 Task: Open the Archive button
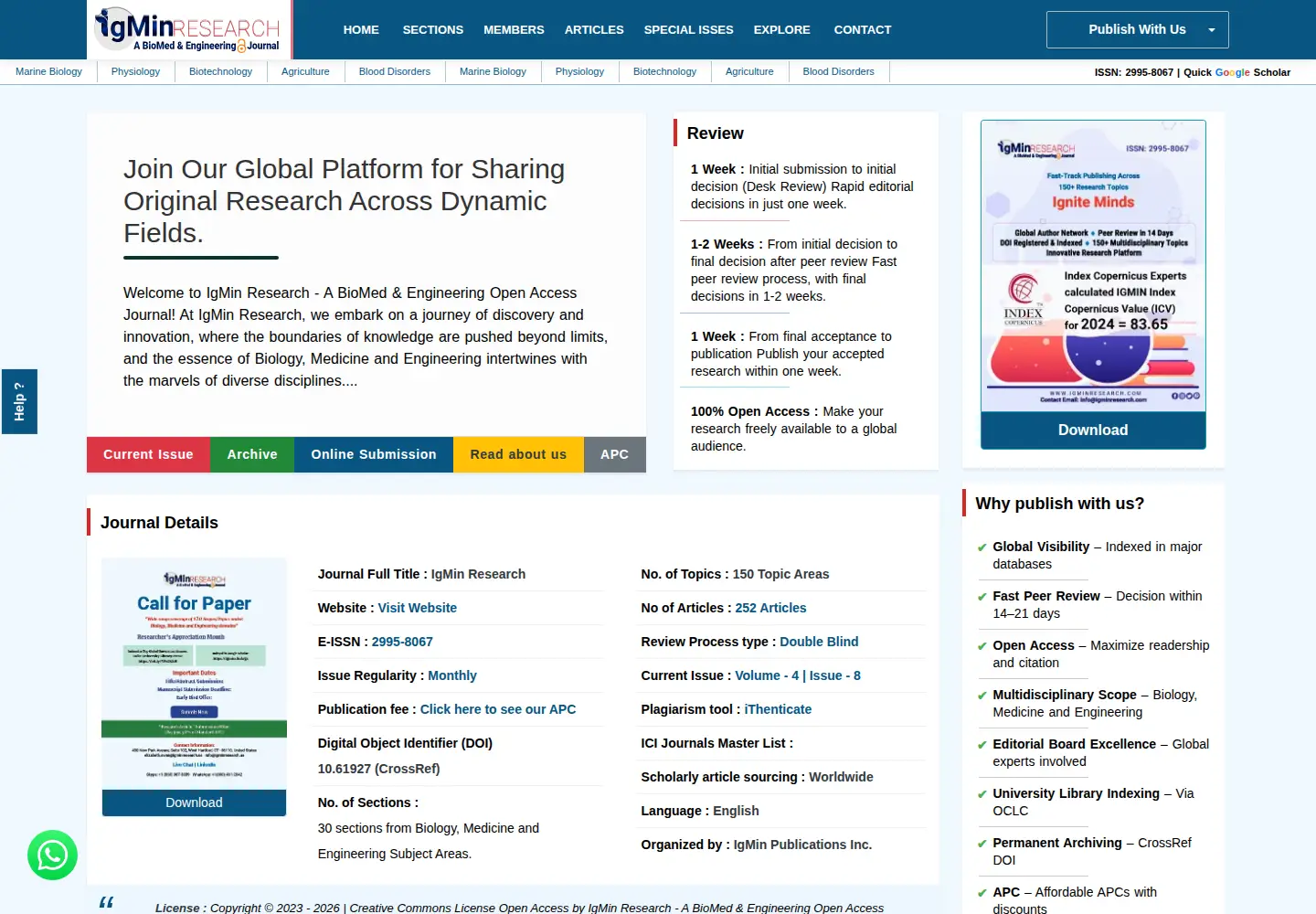(x=252, y=454)
